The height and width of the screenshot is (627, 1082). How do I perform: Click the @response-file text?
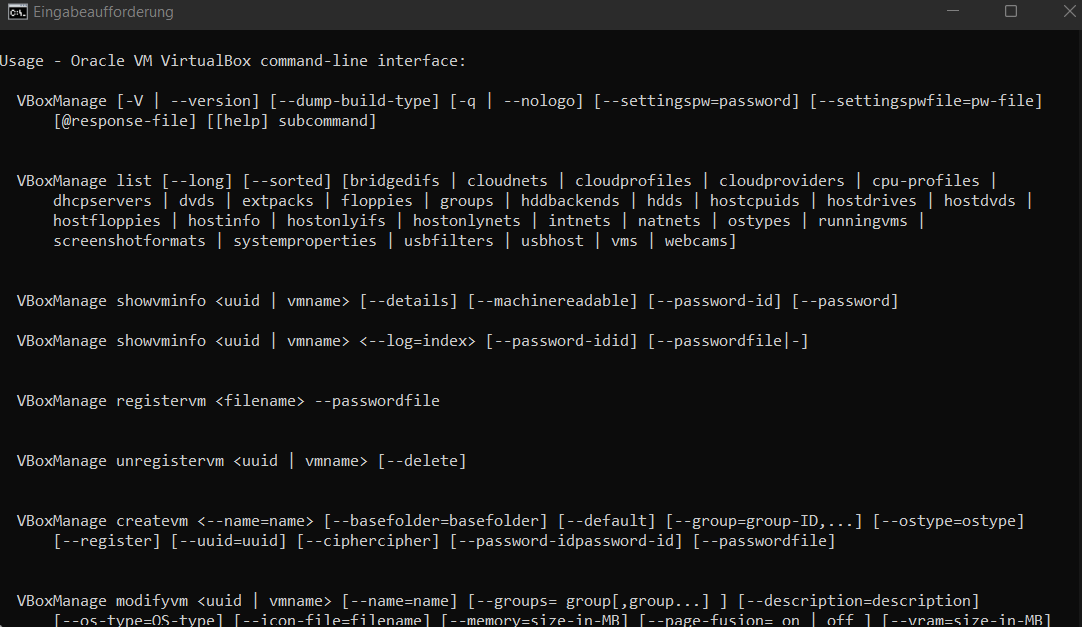click(125, 121)
